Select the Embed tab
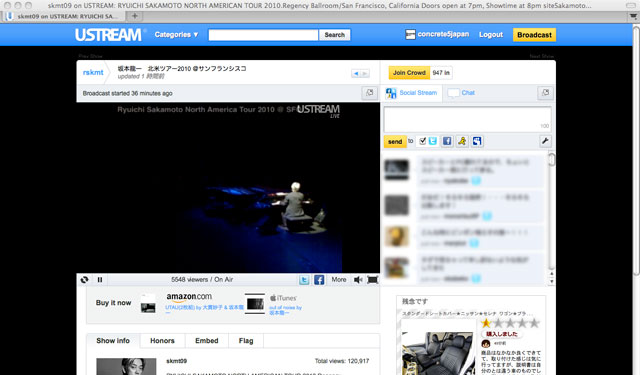This screenshot has width=640, height=375. point(207,341)
